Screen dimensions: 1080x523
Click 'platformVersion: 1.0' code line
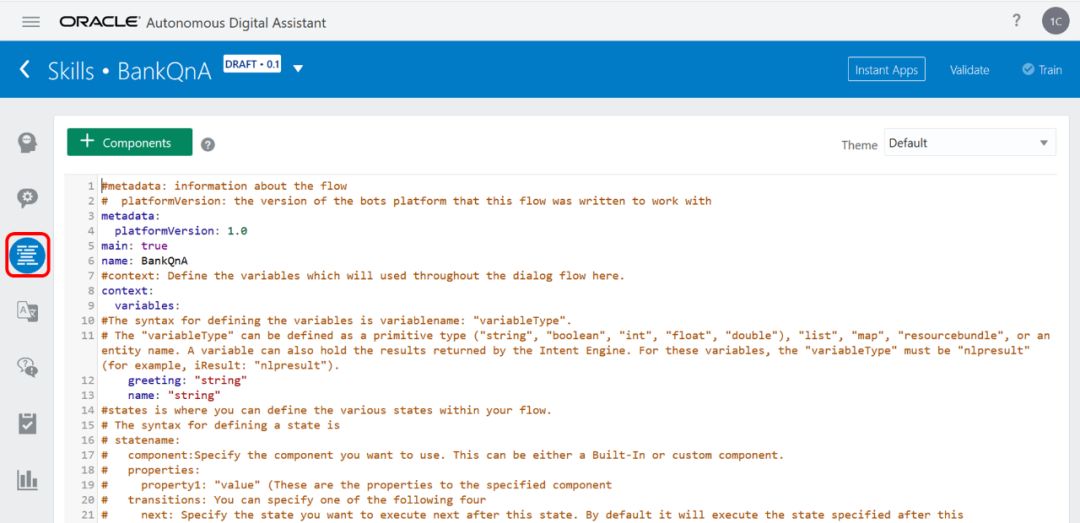pyautogui.click(x=180, y=231)
